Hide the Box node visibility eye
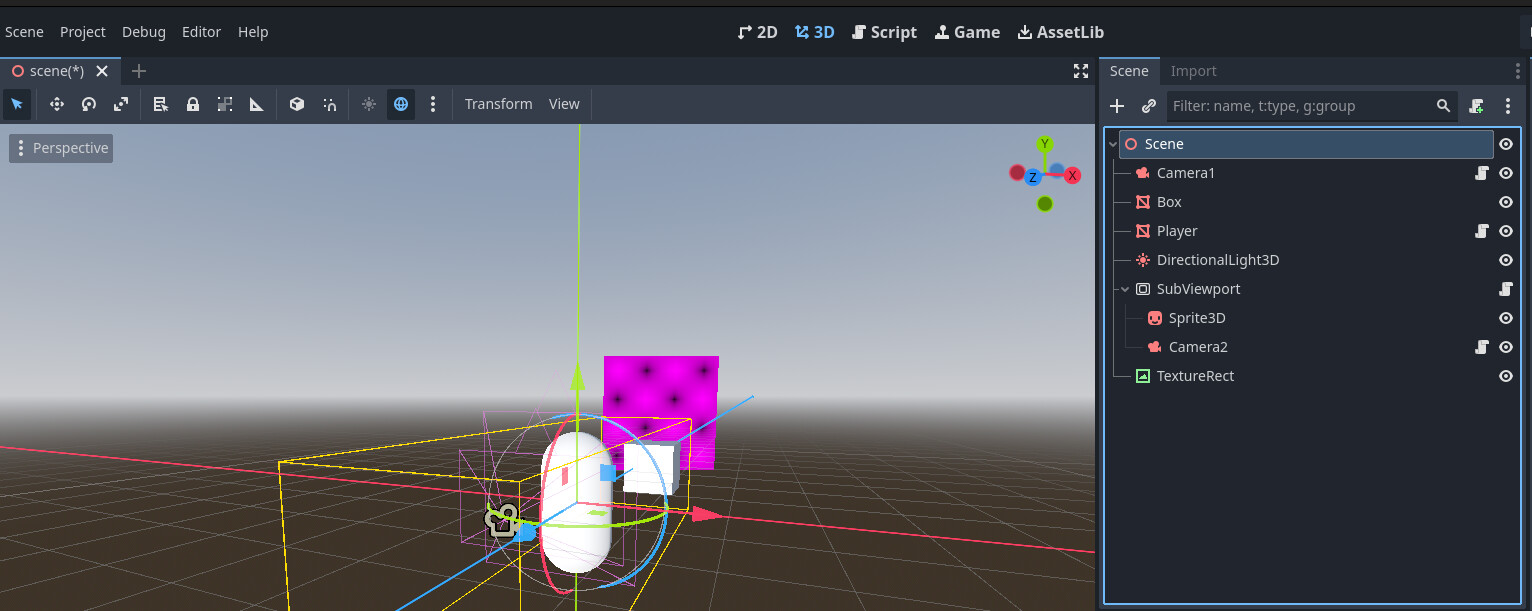This screenshot has height=611, width=1532. click(x=1506, y=202)
